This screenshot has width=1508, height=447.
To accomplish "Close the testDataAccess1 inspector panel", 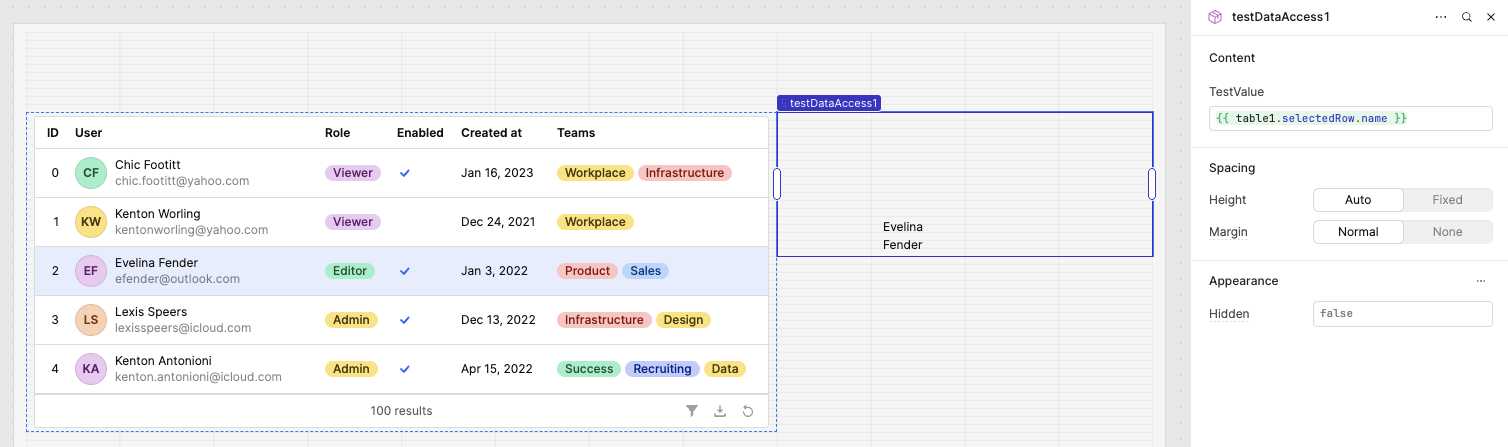I will point(1491,17).
